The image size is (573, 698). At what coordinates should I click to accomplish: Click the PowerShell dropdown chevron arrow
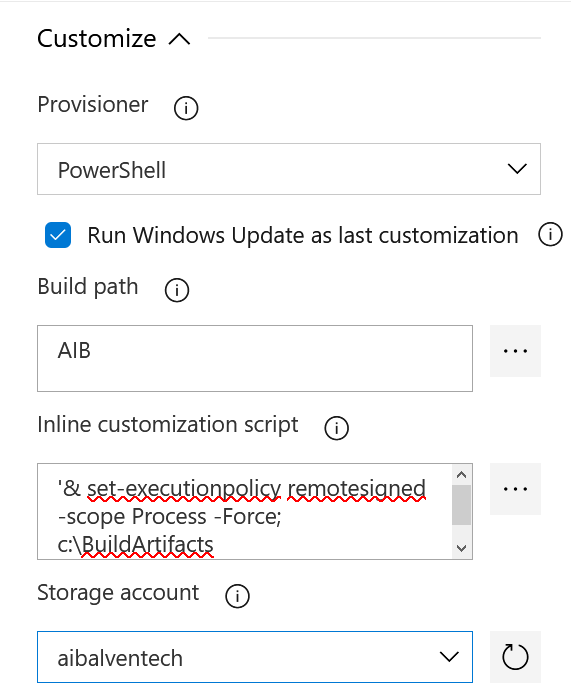pyautogui.click(x=517, y=169)
